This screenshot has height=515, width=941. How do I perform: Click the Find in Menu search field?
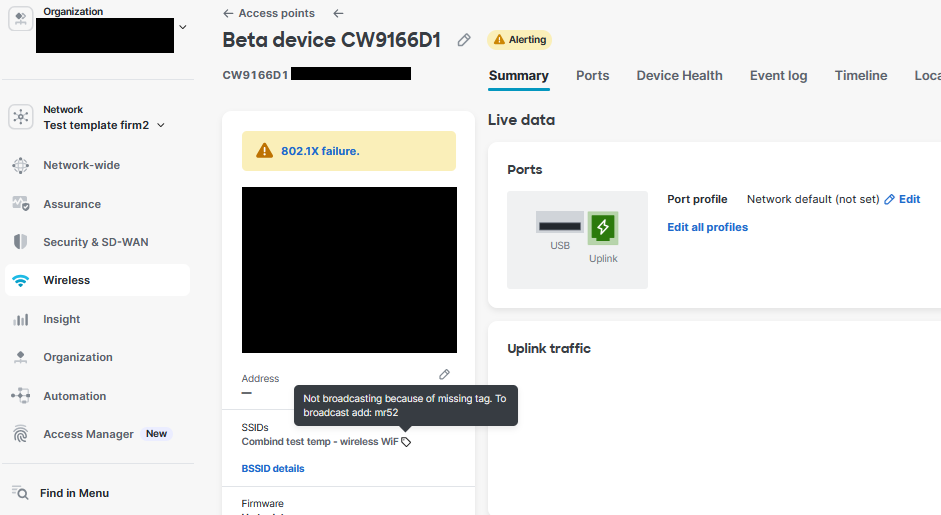74,493
